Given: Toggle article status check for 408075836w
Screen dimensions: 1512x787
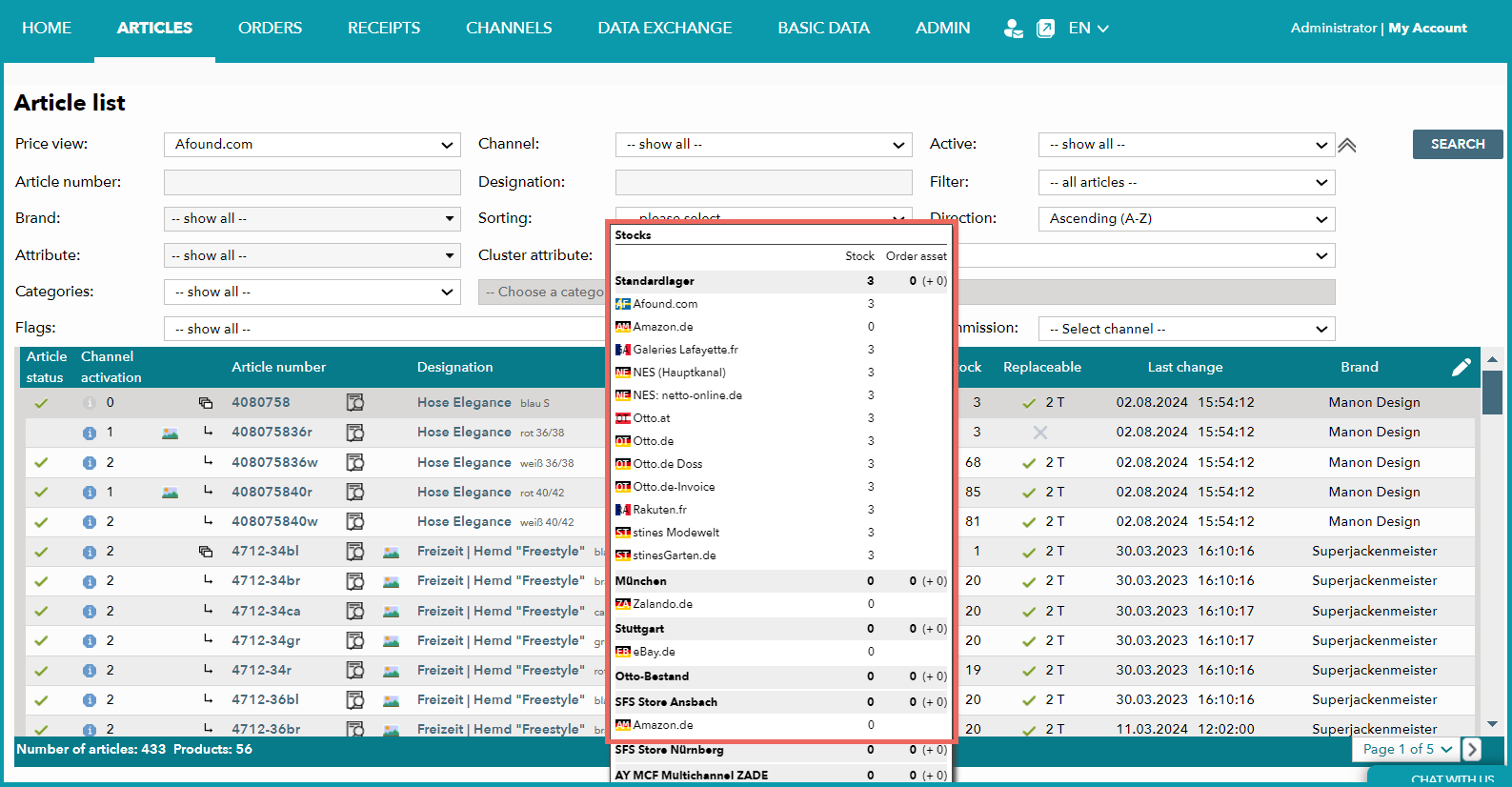Looking at the screenshot, I should [x=41, y=463].
